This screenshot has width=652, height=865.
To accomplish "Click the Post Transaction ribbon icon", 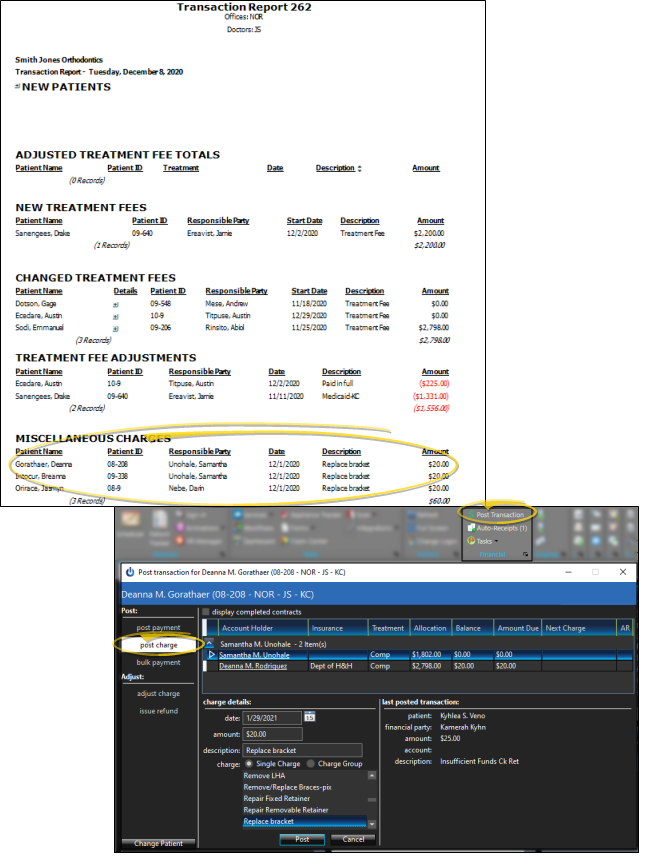I will pos(472,515).
